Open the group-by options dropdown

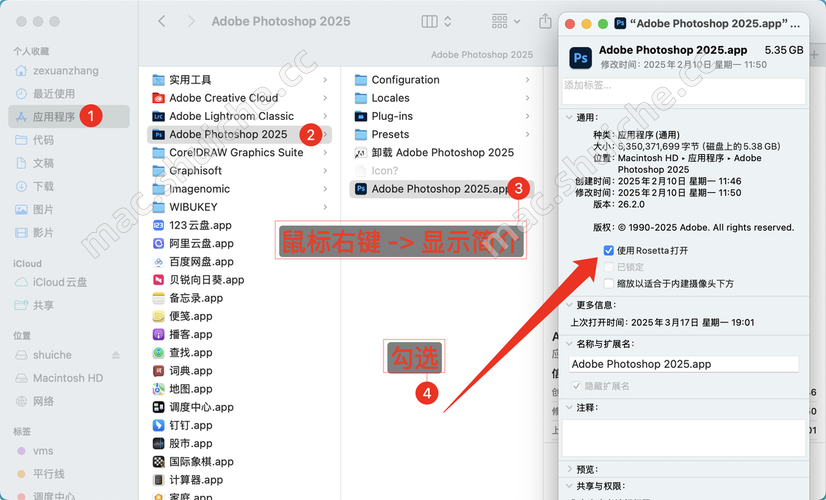coord(506,21)
